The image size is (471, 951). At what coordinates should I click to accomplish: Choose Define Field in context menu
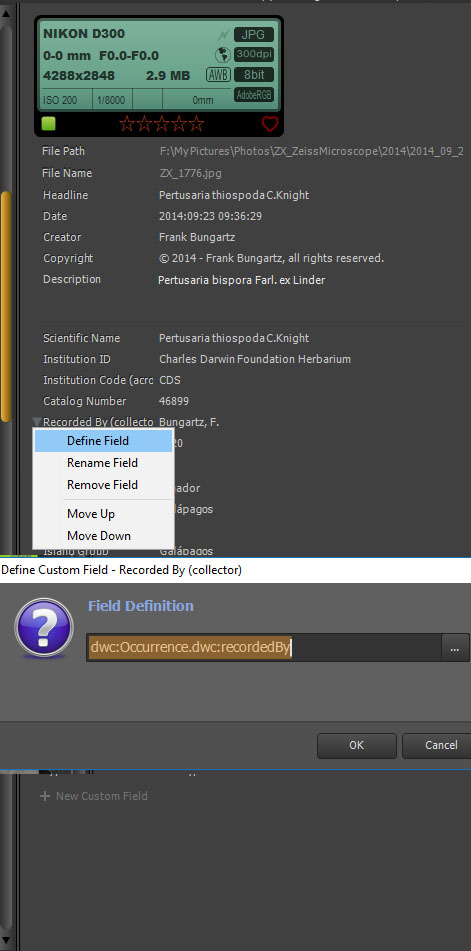[x=104, y=441]
